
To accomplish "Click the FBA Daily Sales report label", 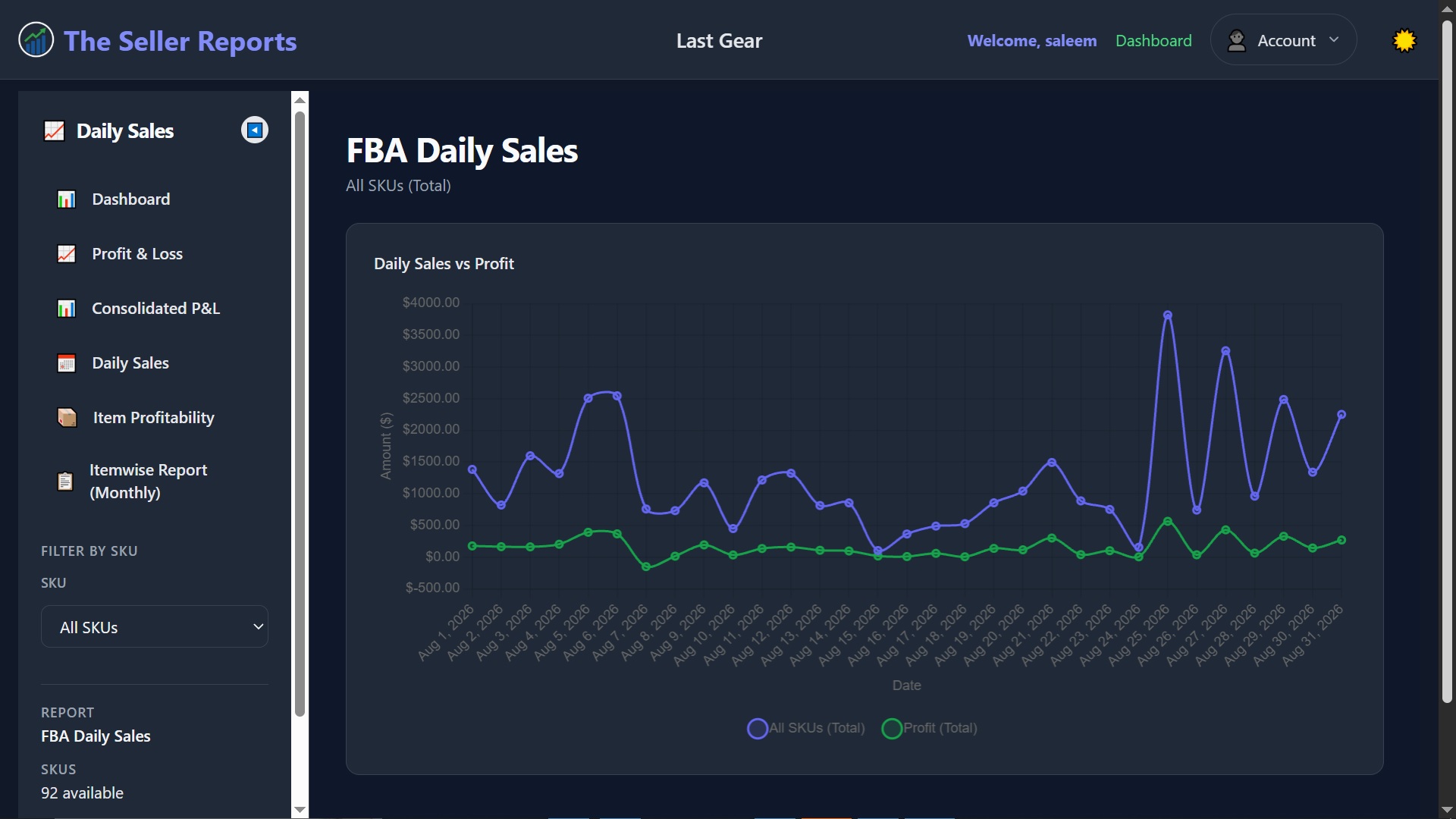I will [x=96, y=736].
